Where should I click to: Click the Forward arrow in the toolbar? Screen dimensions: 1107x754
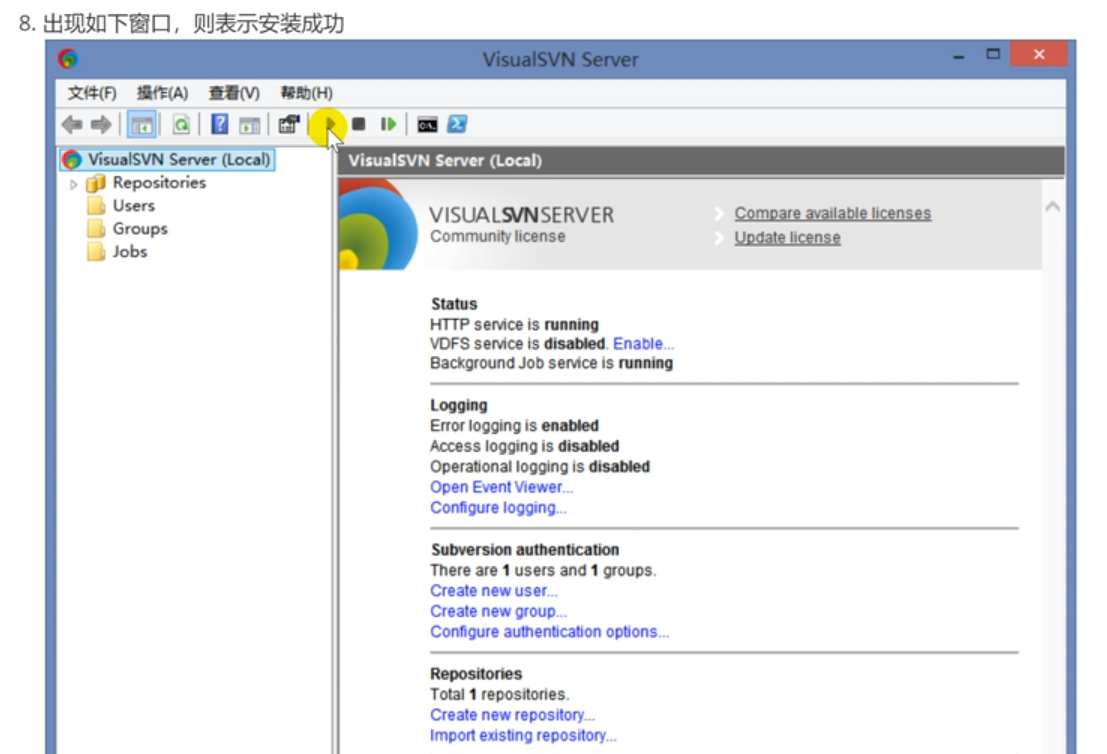point(101,125)
